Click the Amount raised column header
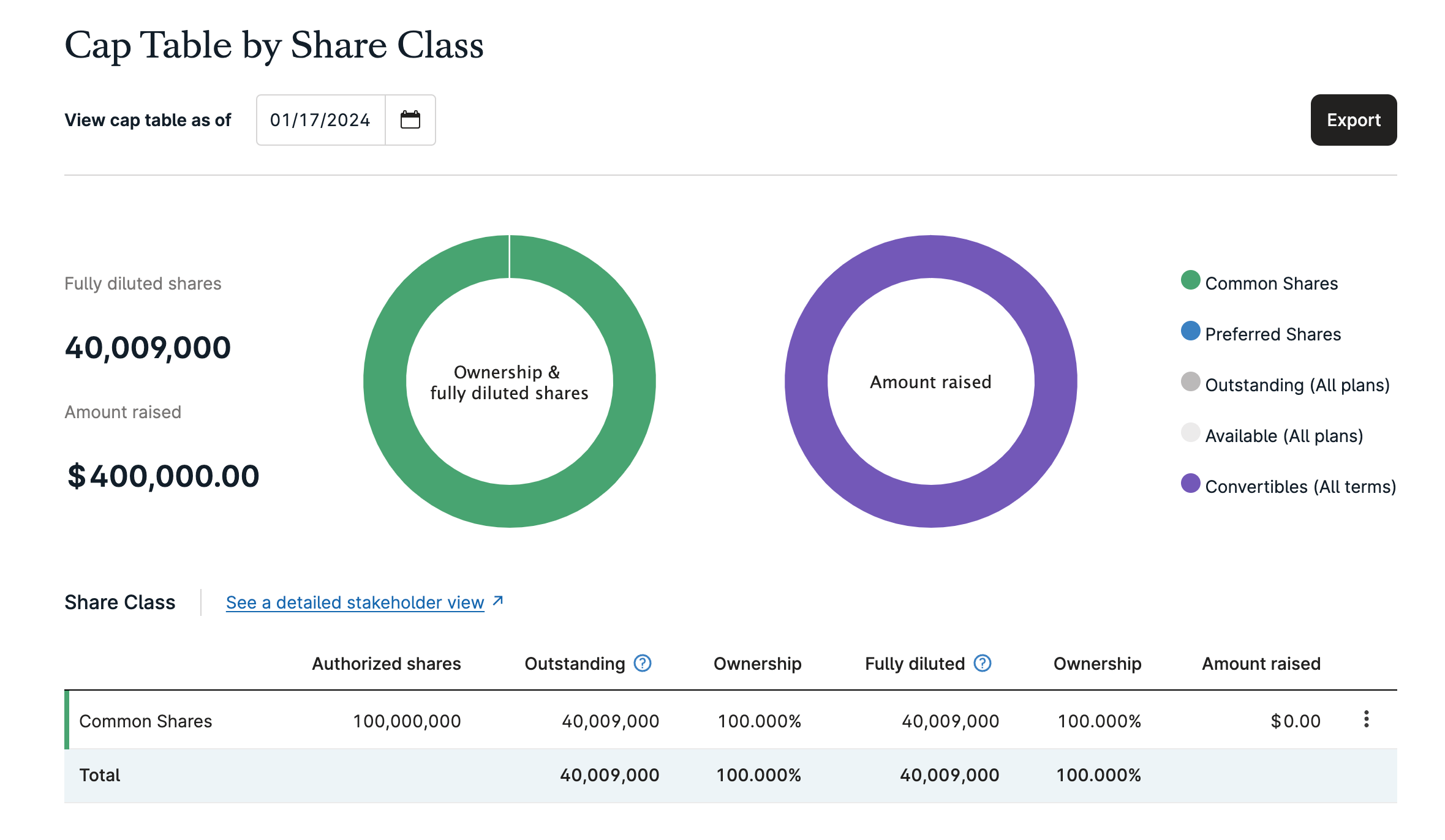1445x840 pixels. point(1261,664)
